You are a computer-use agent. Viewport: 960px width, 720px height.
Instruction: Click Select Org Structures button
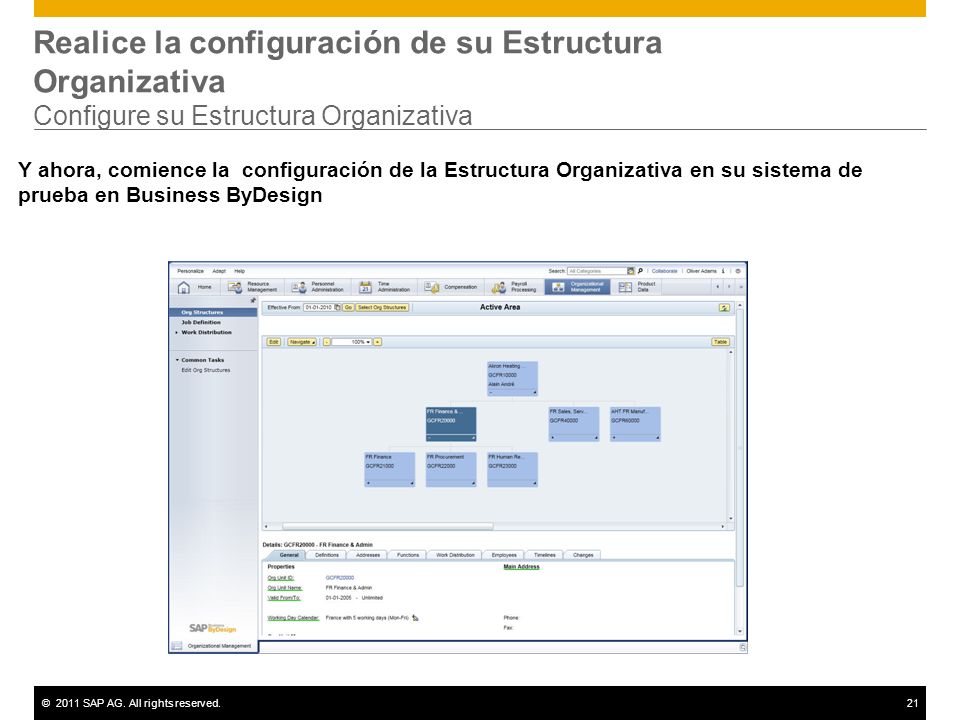click(x=383, y=307)
